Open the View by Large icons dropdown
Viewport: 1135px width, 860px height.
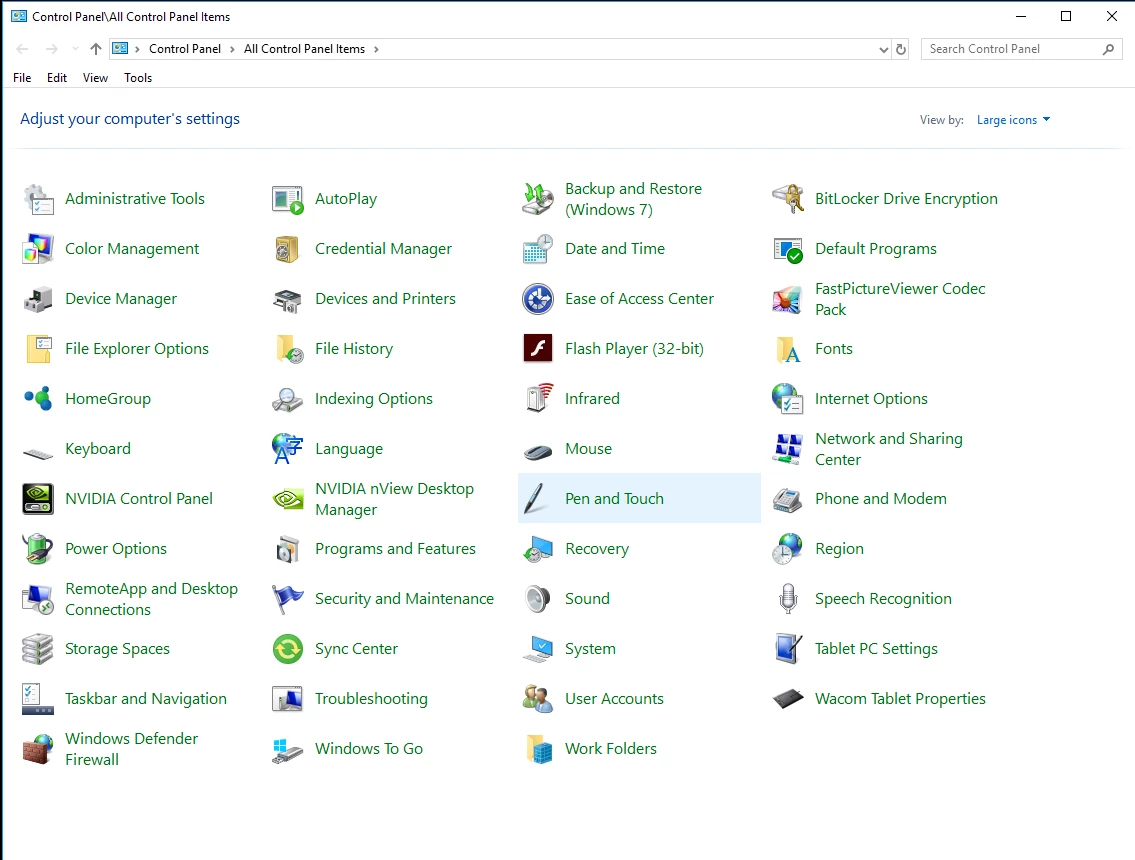(x=1013, y=120)
